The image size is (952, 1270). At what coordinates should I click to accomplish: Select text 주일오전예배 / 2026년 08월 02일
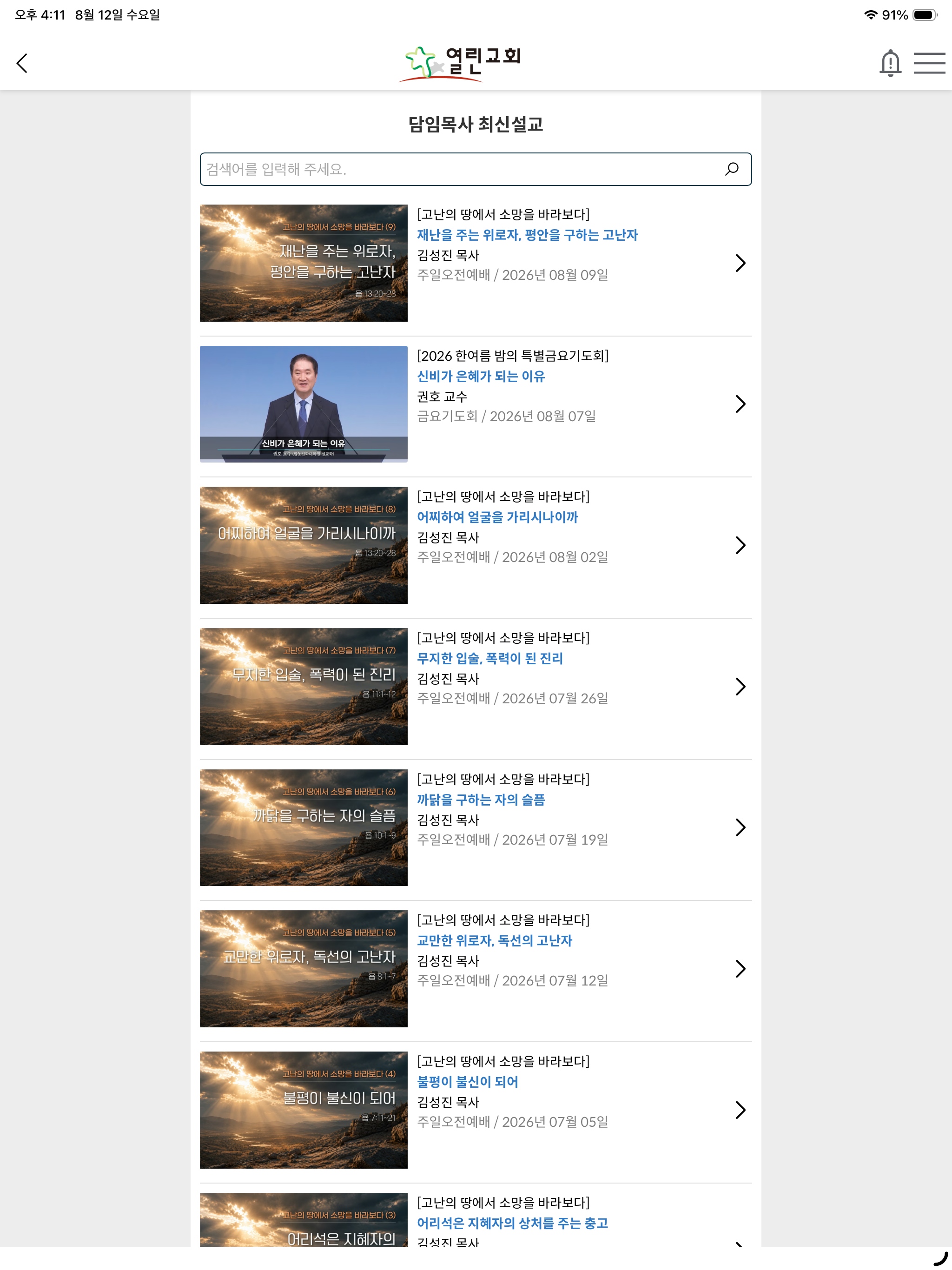pyautogui.click(x=512, y=557)
